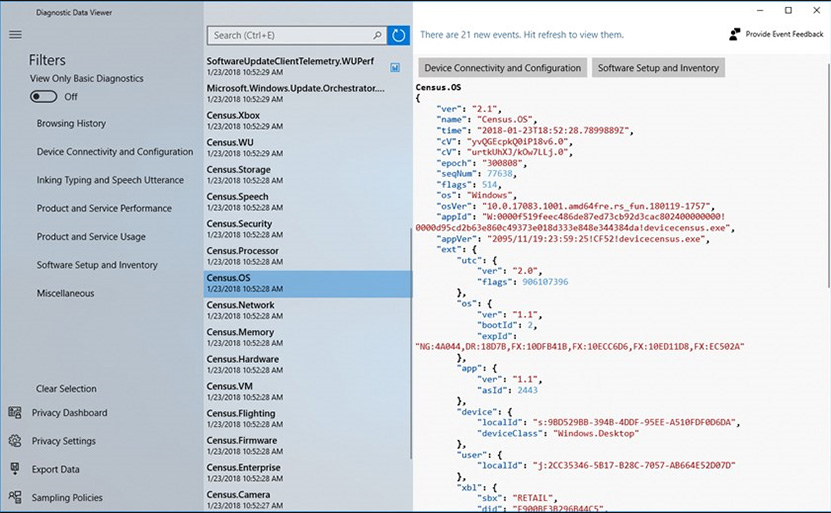The width and height of the screenshot is (831, 513).
Task: Open the Provide Event Feedback icon
Action: click(x=735, y=34)
